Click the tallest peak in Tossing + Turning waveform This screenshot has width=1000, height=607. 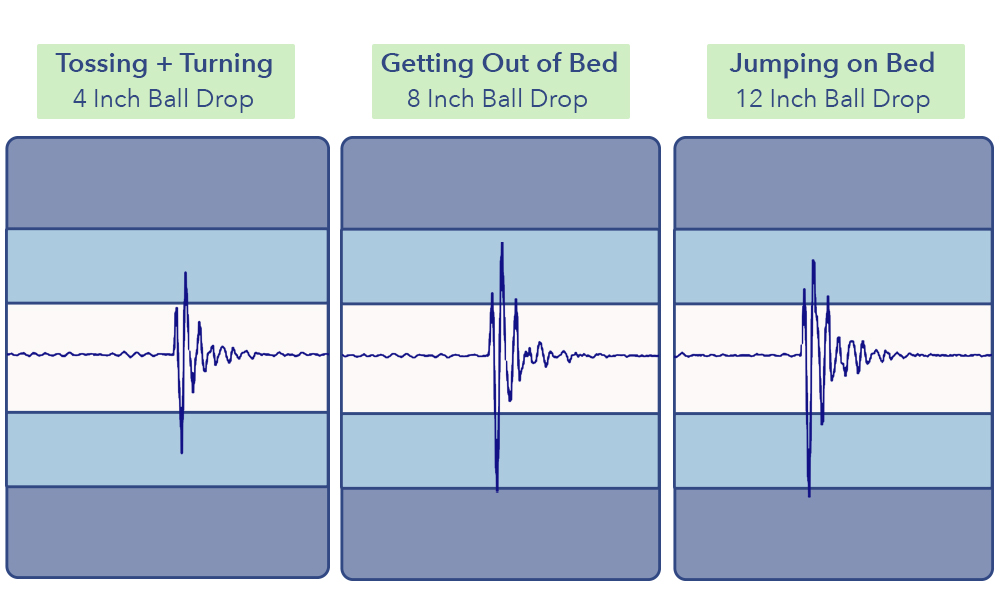186,275
